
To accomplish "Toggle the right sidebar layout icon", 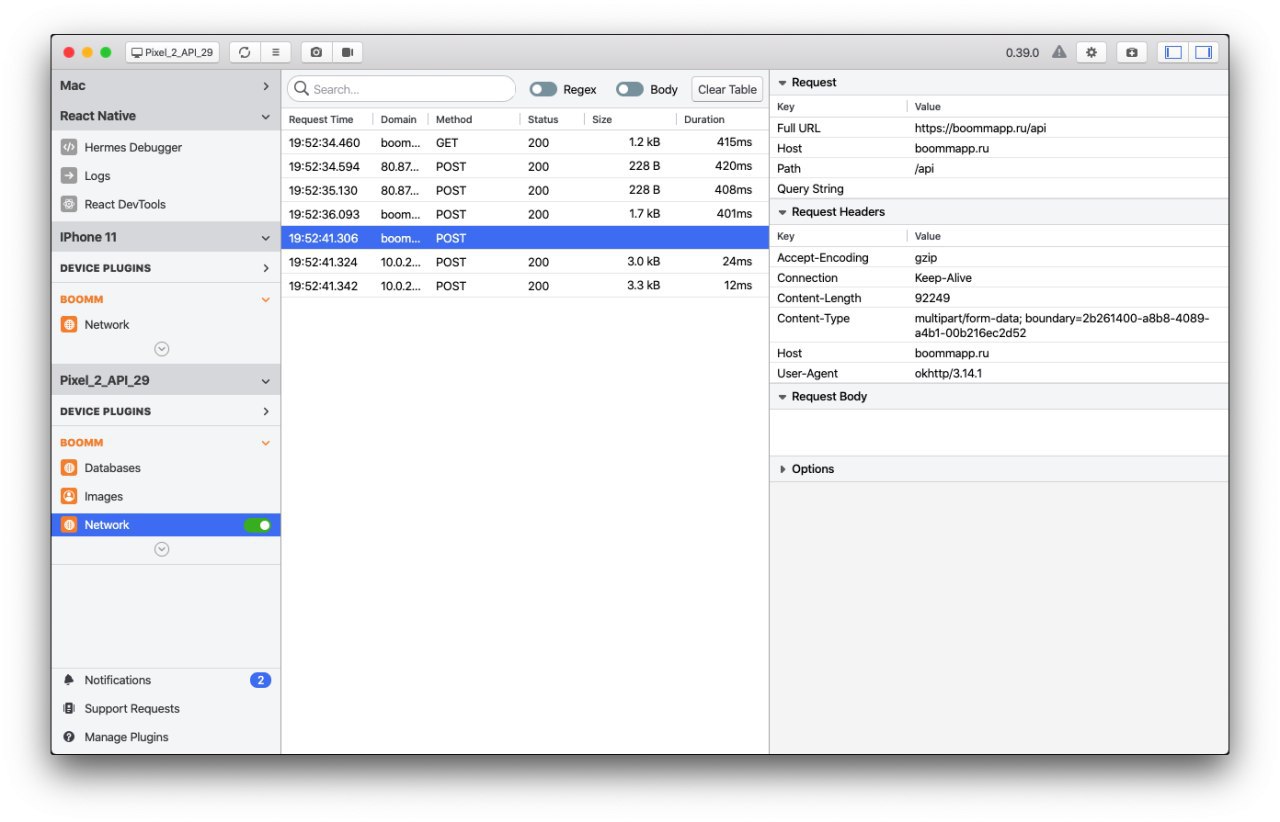I will pyautogui.click(x=1203, y=52).
